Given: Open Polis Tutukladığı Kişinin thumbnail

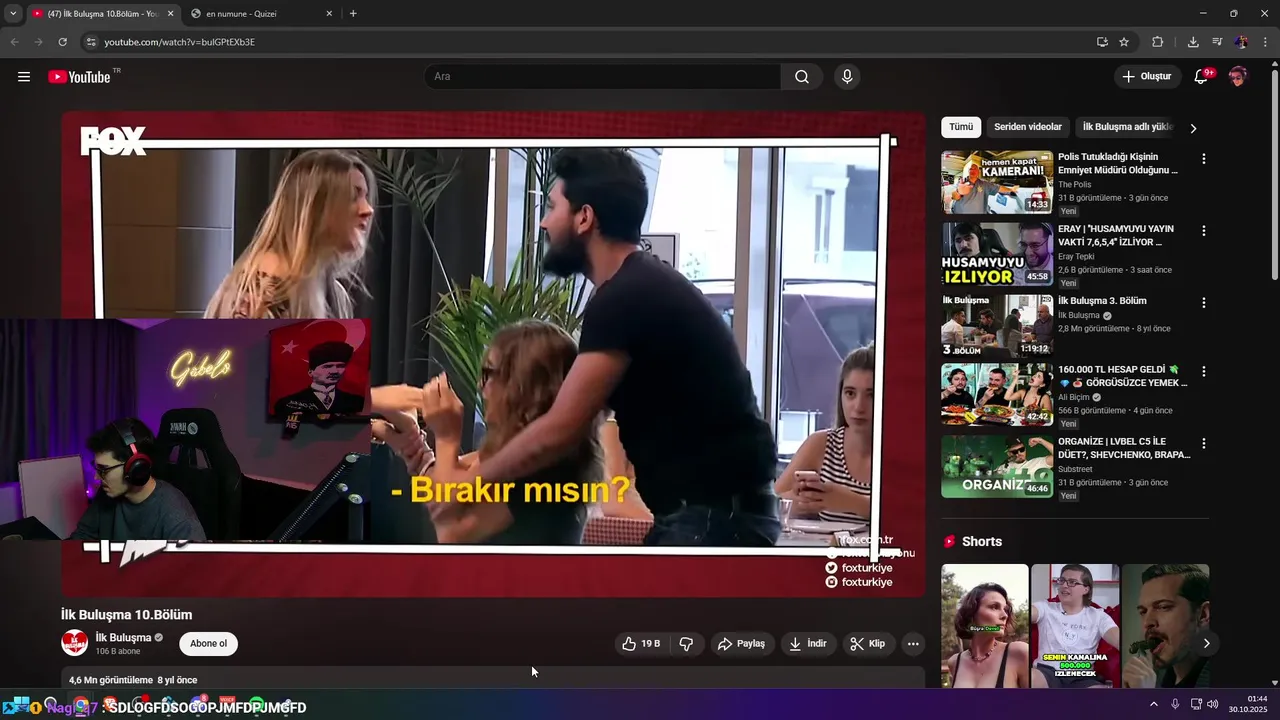Looking at the screenshot, I should tap(996, 182).
